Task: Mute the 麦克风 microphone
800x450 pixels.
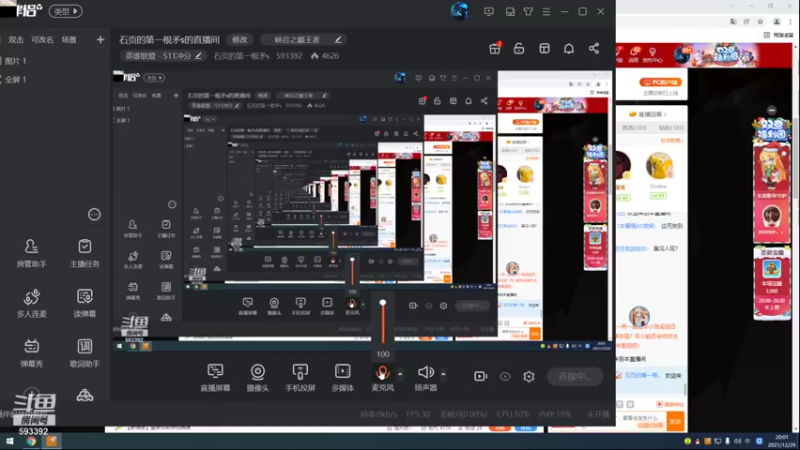Action: tap(382, 378)
